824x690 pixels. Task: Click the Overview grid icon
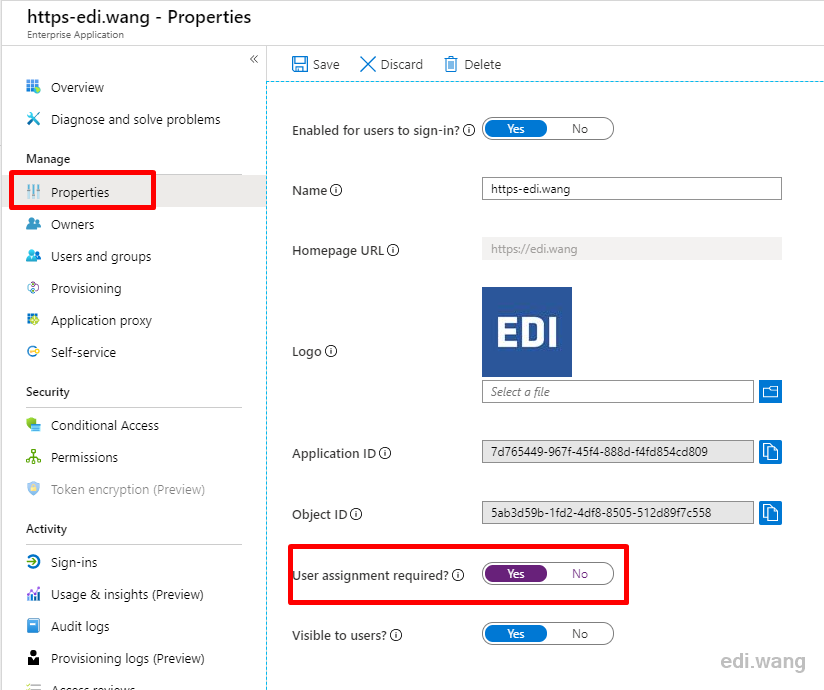33,86
